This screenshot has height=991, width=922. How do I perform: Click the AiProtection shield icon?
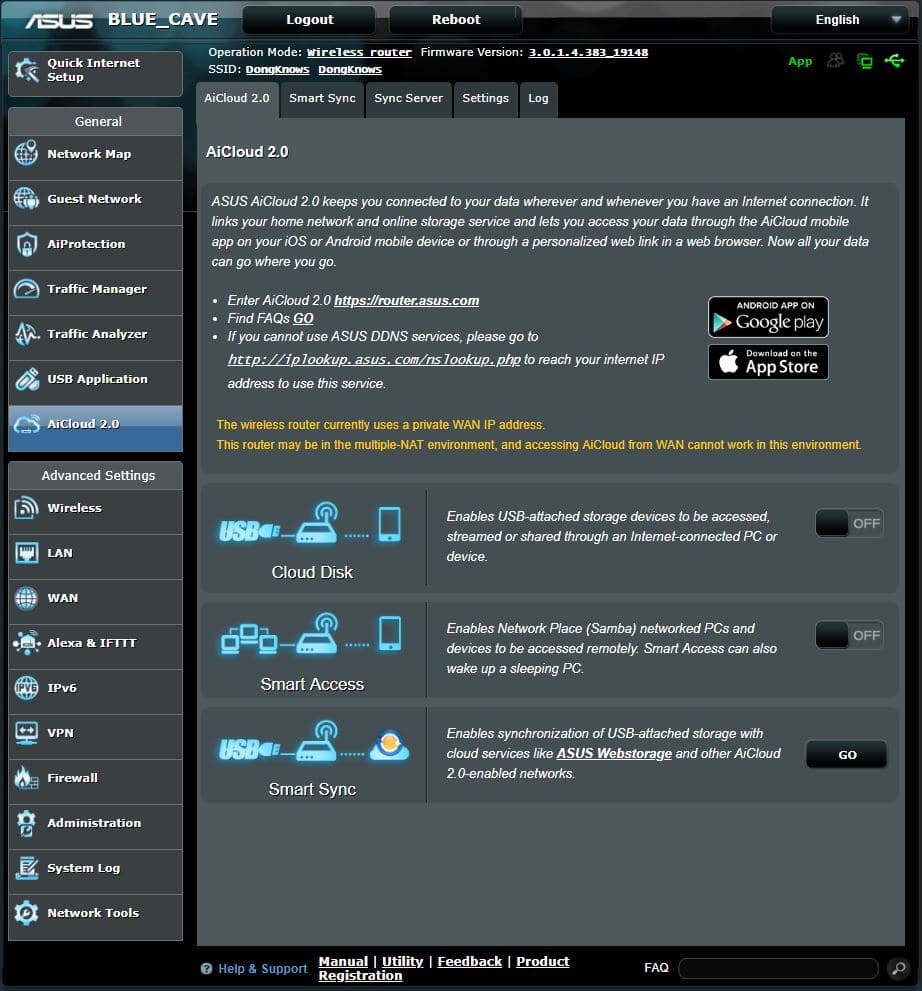pyautogui.click(x=27, y=244)
